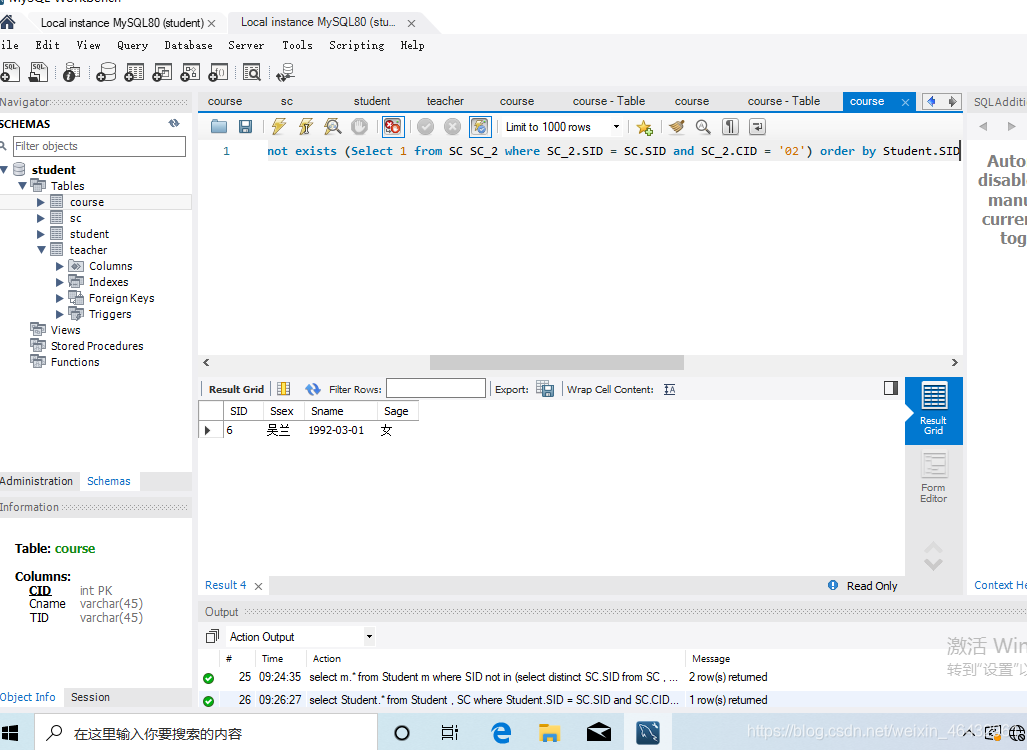Execute the query with lightning bolt icon
The image size is (1027, 750).
[x=279, y=126]
